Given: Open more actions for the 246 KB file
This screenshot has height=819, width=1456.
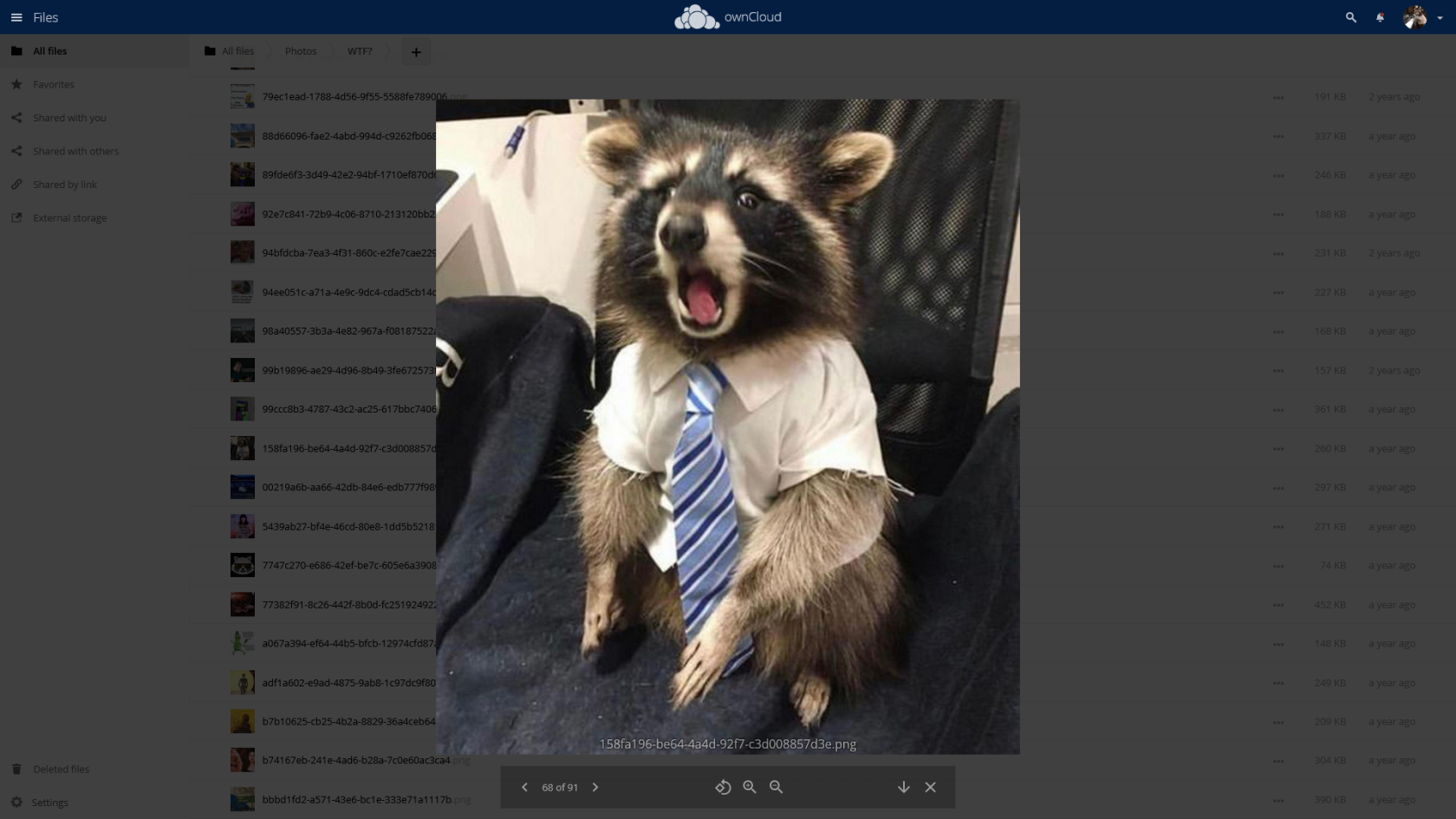Looking at the screenshot, I should click(x=1278, y=175).
